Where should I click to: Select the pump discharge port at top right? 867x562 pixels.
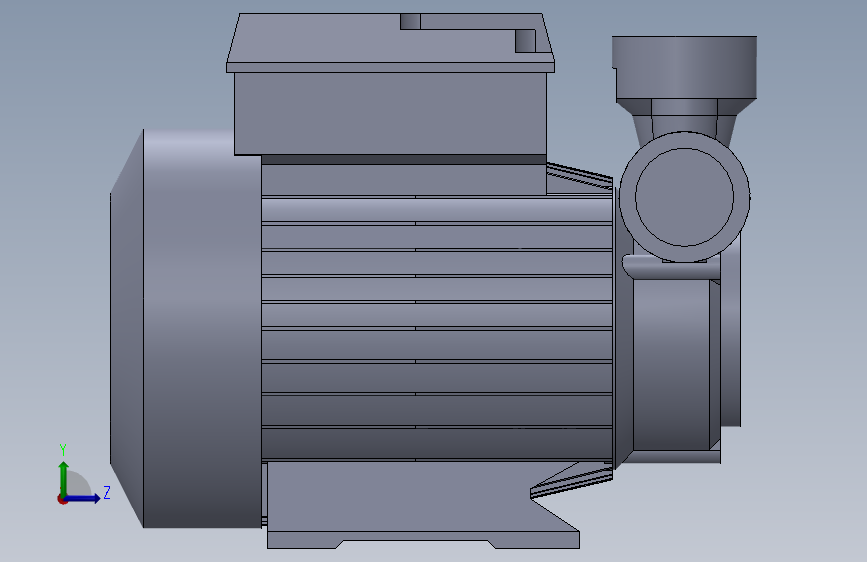coord(685,67)
